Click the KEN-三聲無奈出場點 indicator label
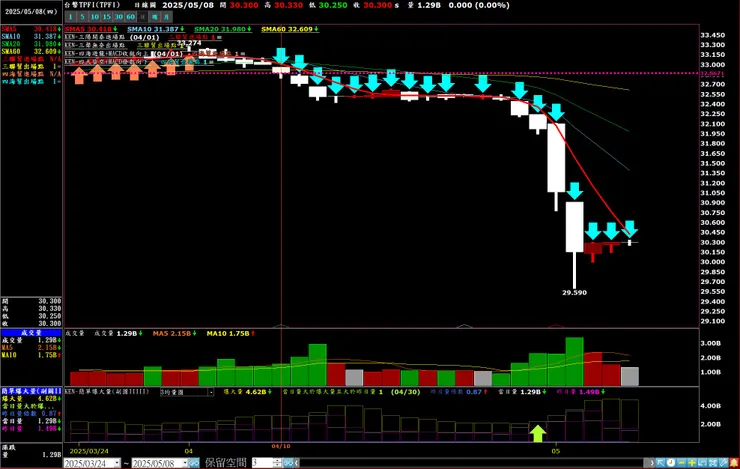This screenshot has width=740, height=469. pos(95,45)
